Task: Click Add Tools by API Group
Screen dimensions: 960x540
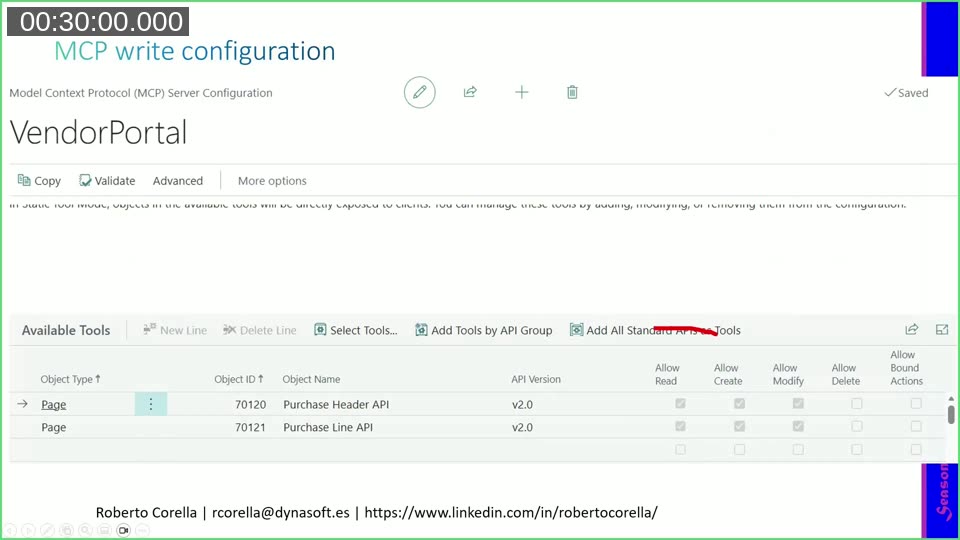Action: click(x=484, y=330)
